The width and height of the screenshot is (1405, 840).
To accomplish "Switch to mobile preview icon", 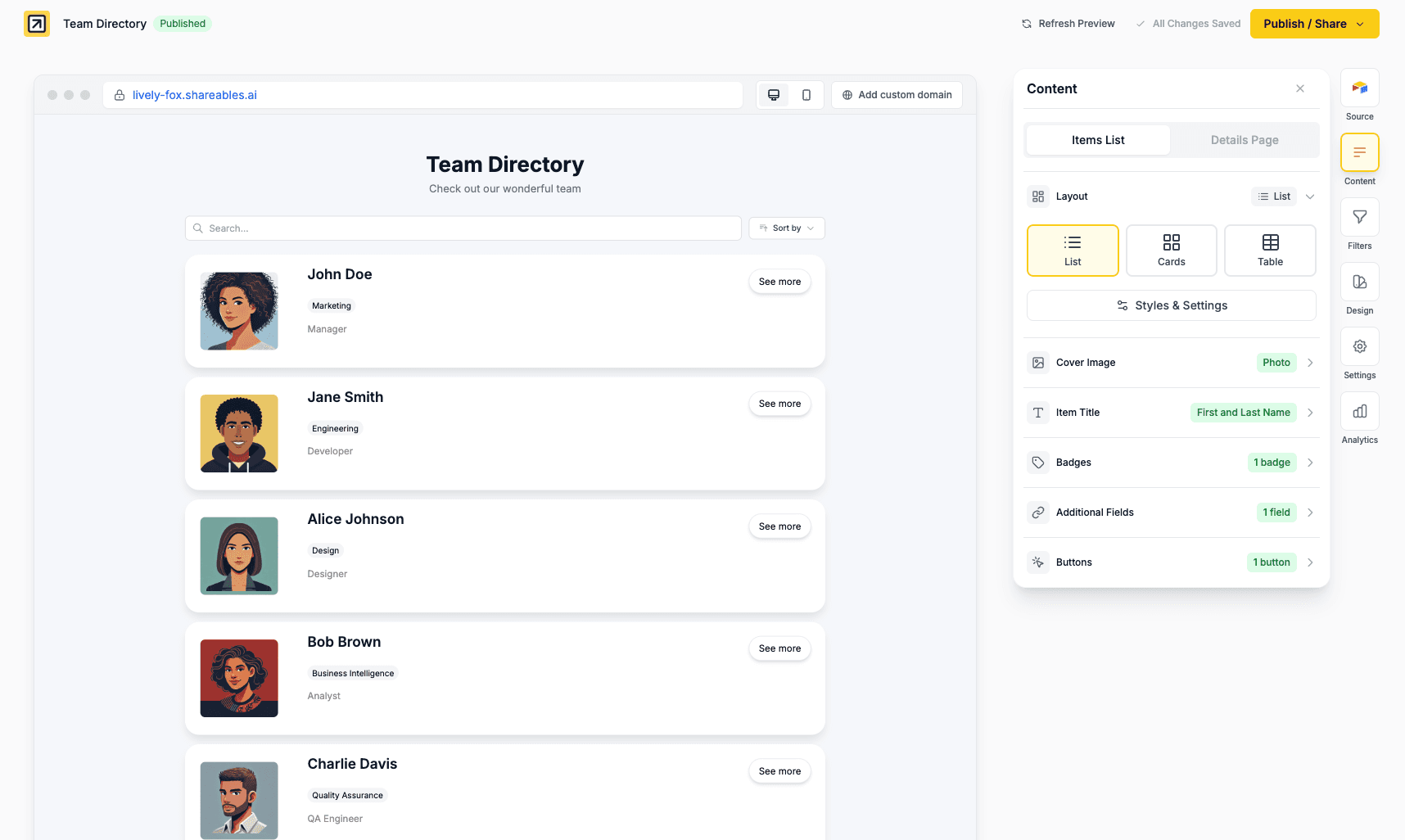I will (x=806, y=94).
